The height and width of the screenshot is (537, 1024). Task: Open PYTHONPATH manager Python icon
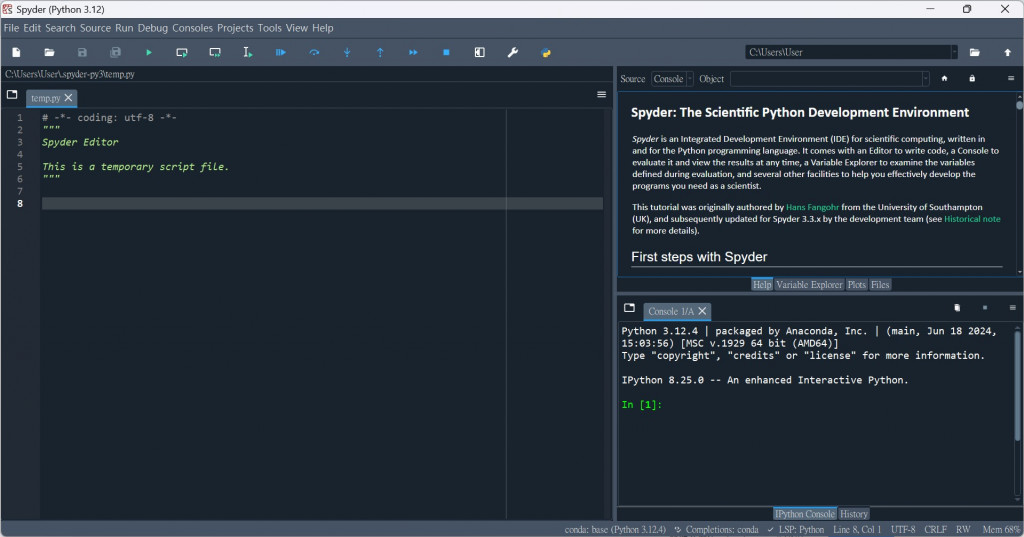pyautogui.click(x=546, y=52)
